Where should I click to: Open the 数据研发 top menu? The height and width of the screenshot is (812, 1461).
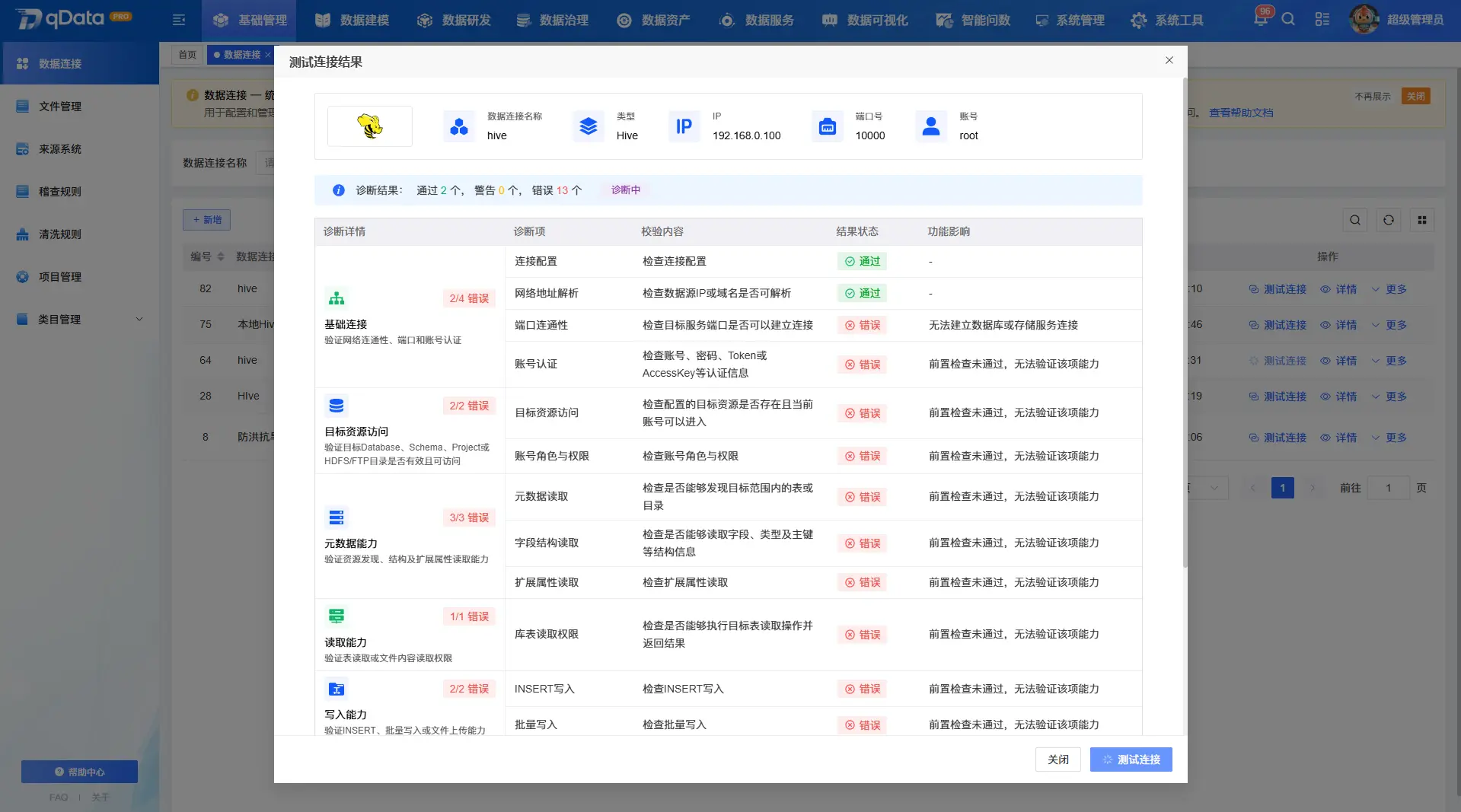tap(454, 21)
